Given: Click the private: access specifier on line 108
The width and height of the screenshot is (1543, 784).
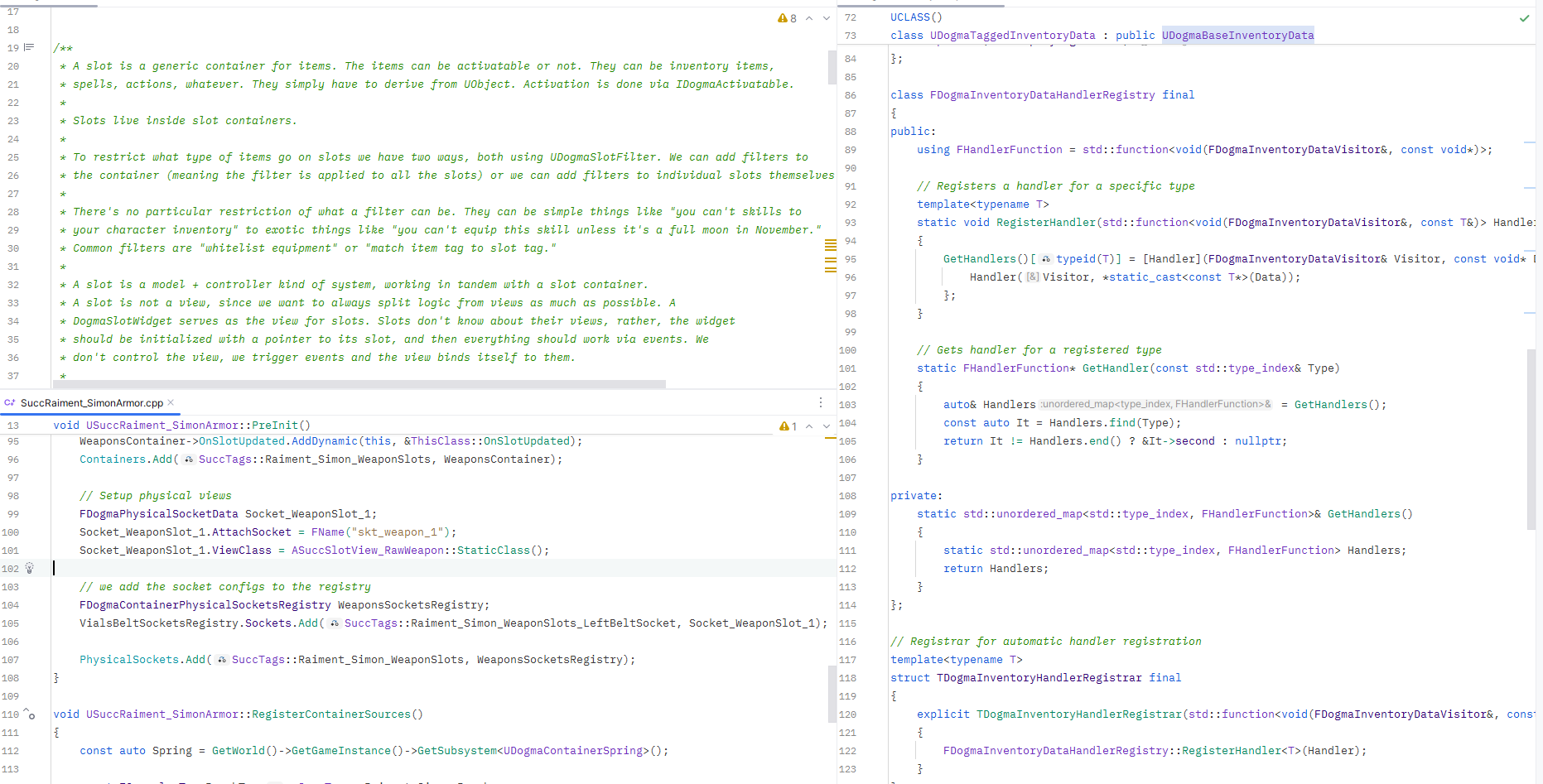Looking at the screenshot, I should [916, 496].
